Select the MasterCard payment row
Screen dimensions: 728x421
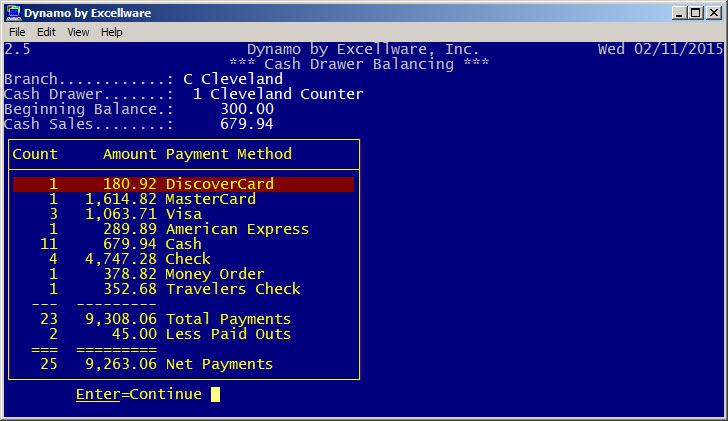(x=183, y=199)
